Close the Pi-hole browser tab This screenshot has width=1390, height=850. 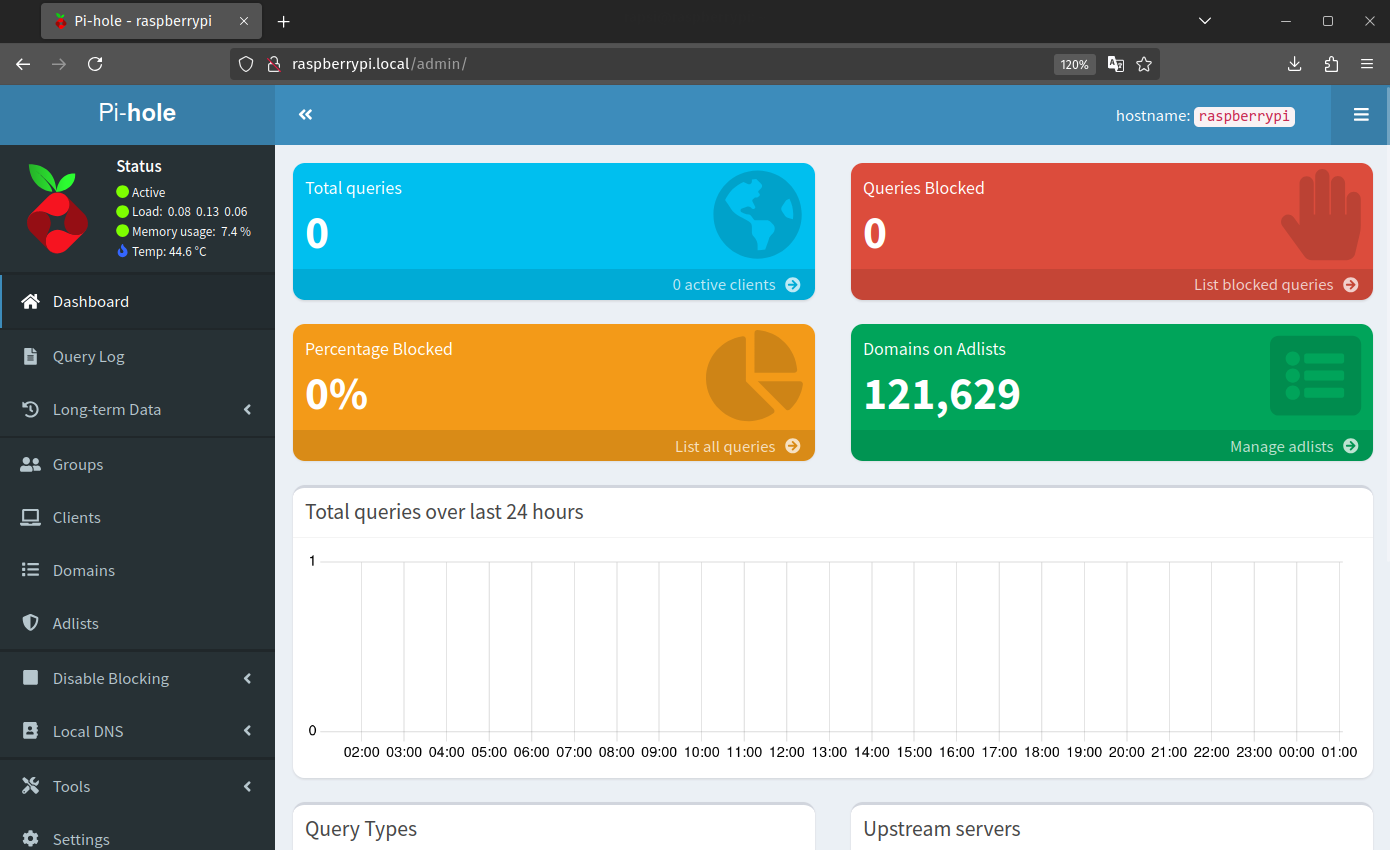tap(244, 21)
